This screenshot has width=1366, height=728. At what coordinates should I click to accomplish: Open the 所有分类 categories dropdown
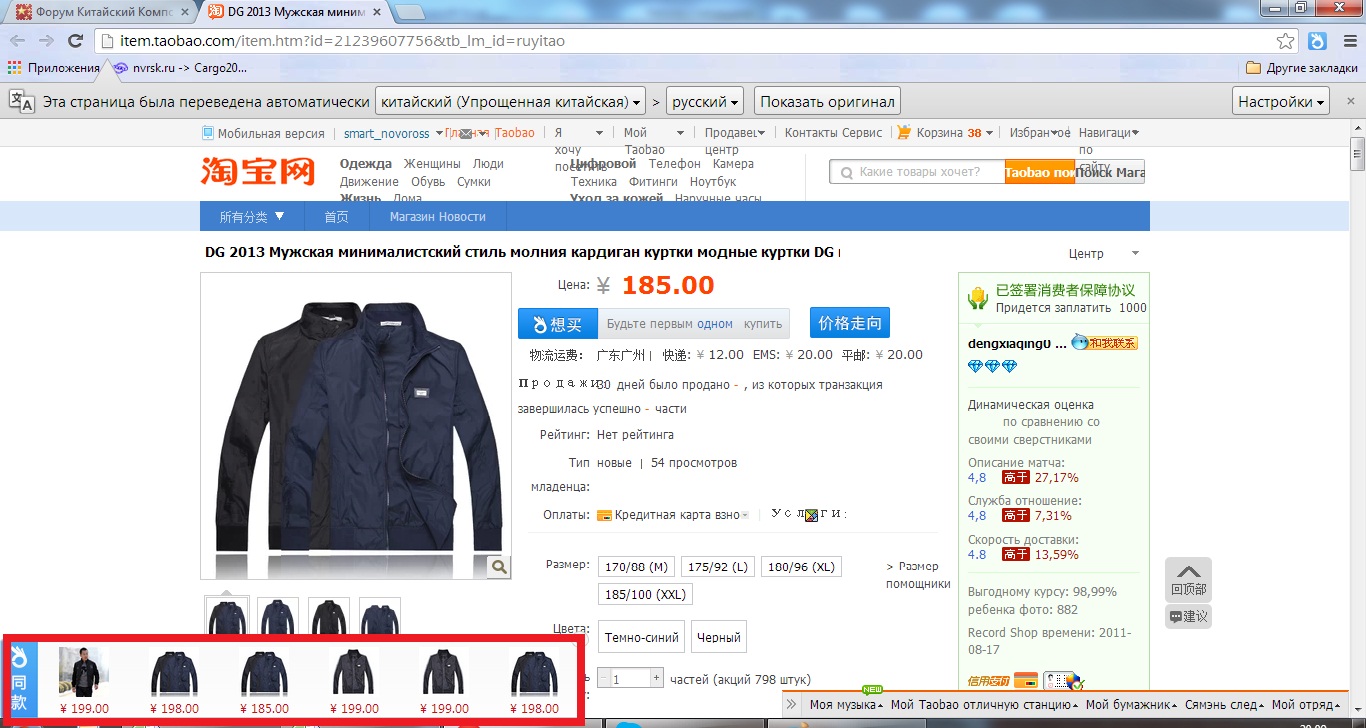point(252,217)
